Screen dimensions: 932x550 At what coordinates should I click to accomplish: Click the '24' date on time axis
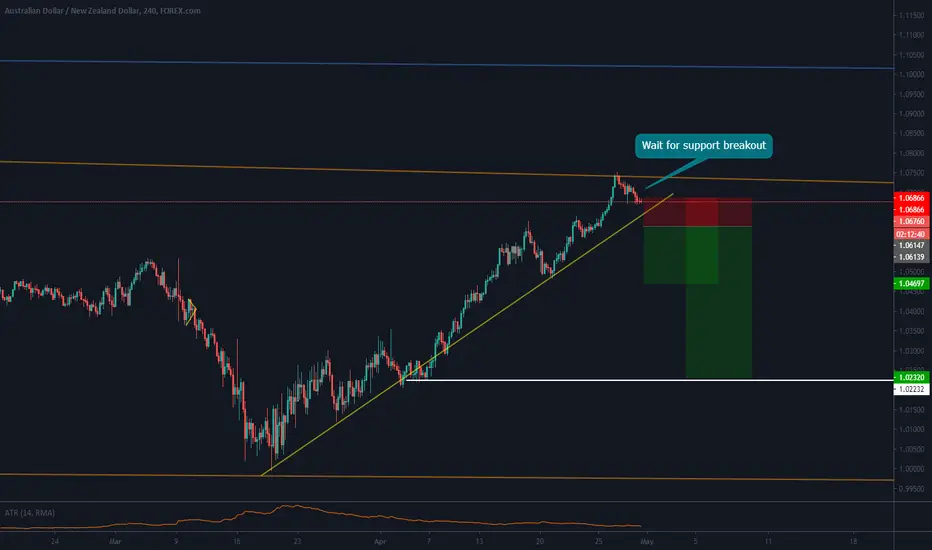pyautogui.click(x=55, y=542)
